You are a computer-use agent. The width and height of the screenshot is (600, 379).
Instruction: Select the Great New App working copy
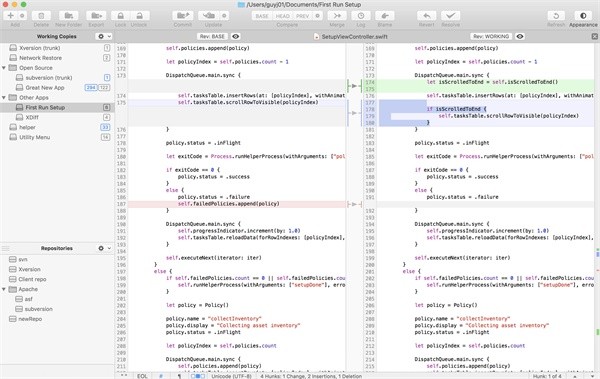(57, 88)
